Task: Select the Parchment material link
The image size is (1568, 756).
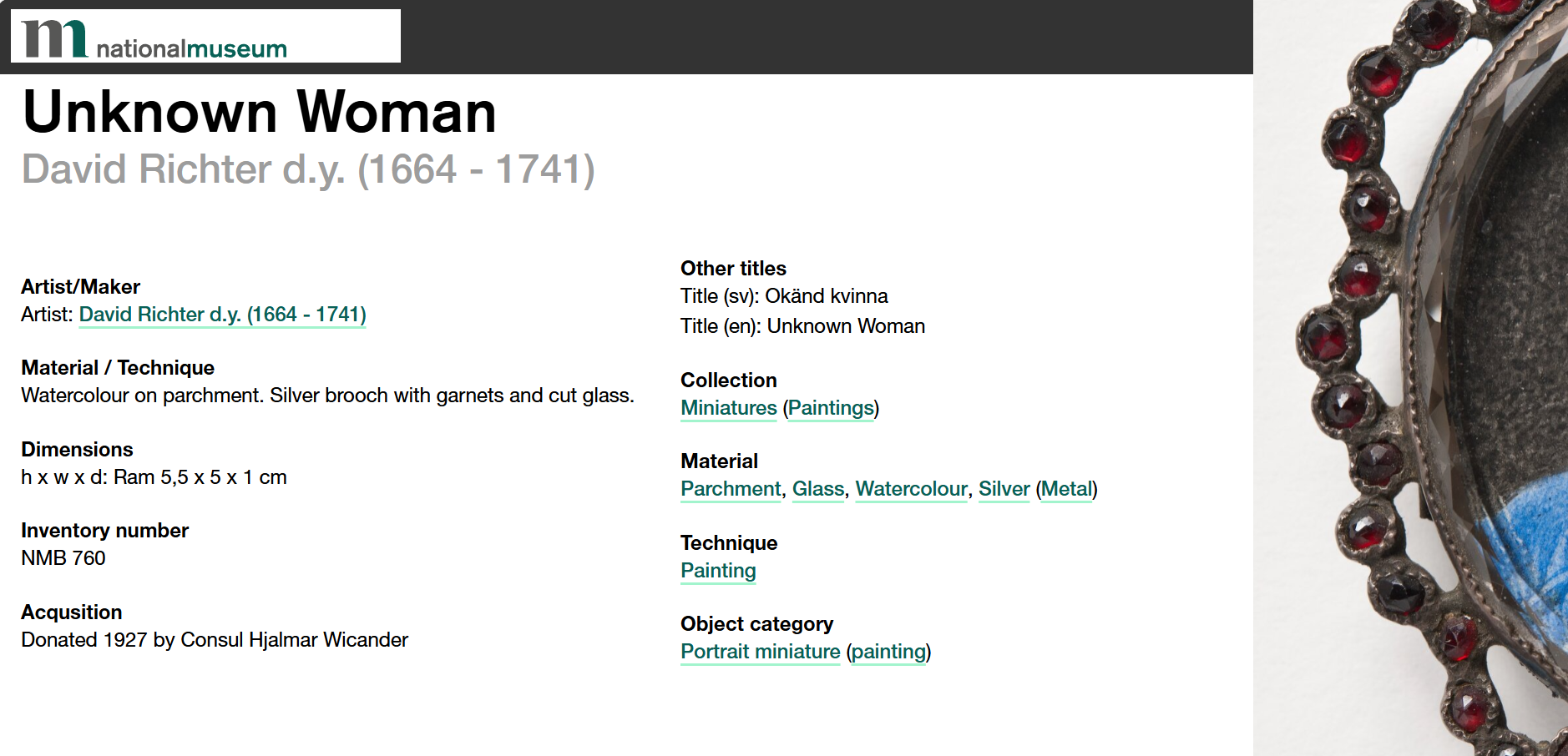Action: click(x=731, y=489)
